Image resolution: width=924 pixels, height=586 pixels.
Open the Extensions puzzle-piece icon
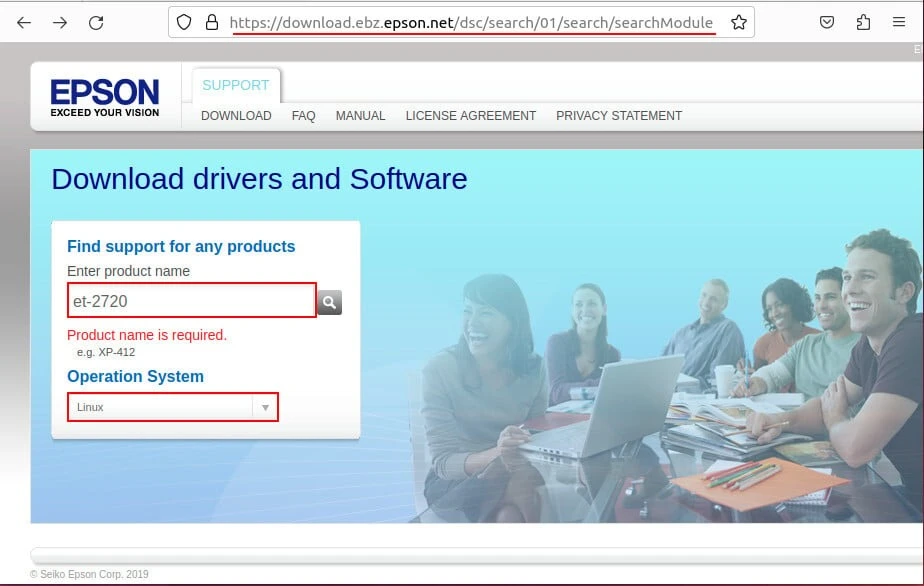863,22
